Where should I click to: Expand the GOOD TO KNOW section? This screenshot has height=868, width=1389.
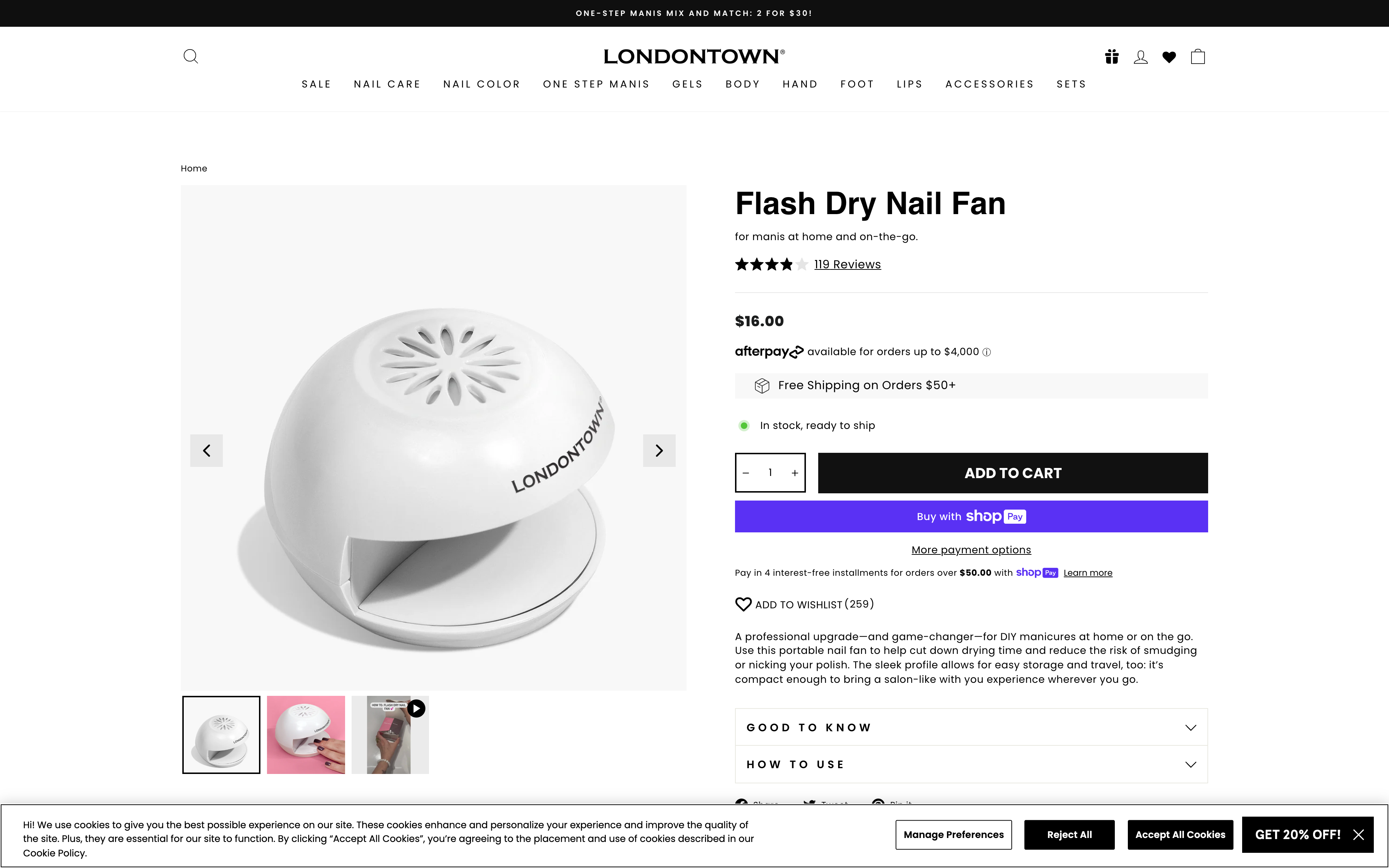(970, 727)
